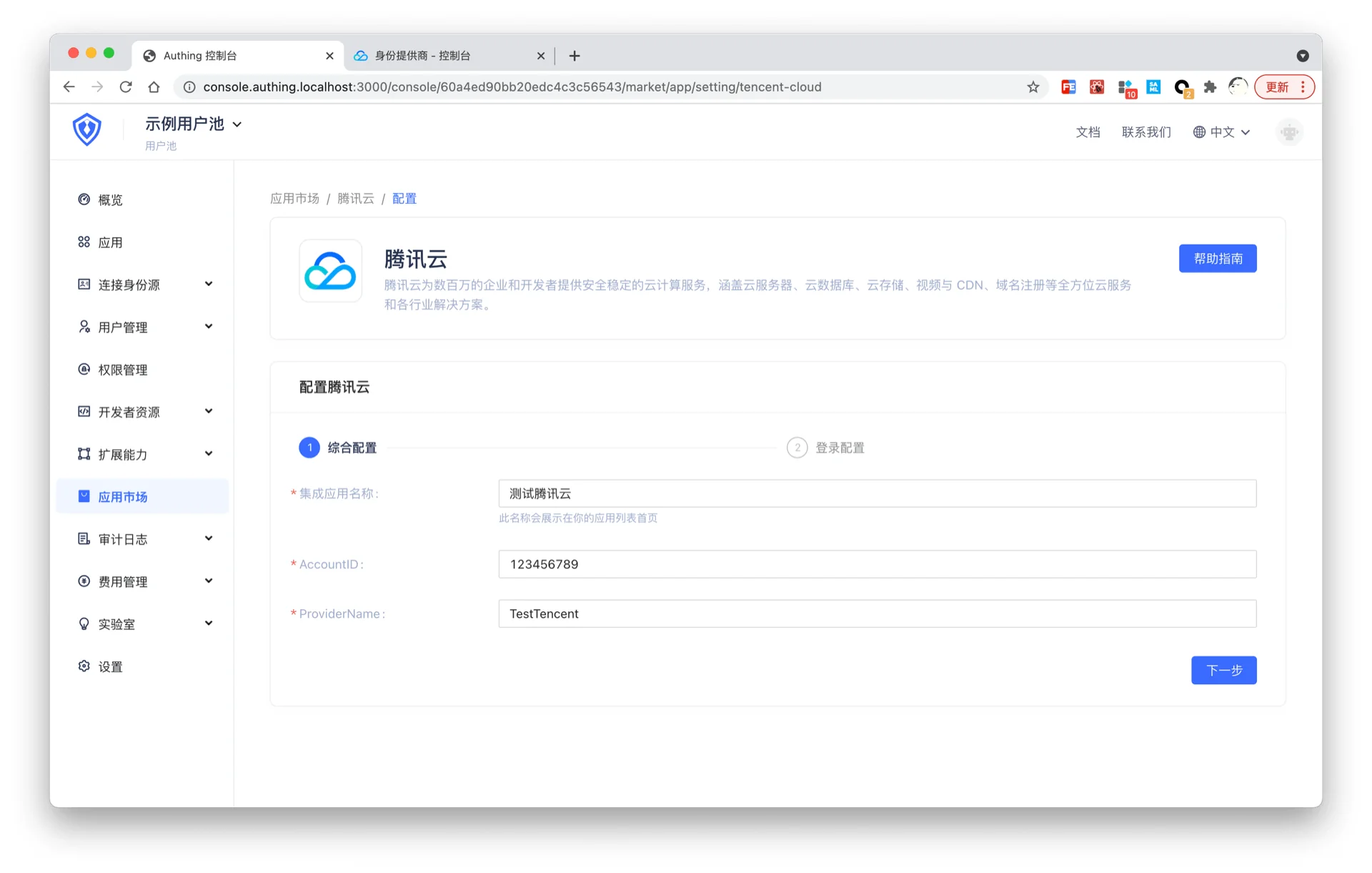Click the 连接身份源 sidebar icon
The height and width of the screenshot is (873, 1372).
pos(84,285)
